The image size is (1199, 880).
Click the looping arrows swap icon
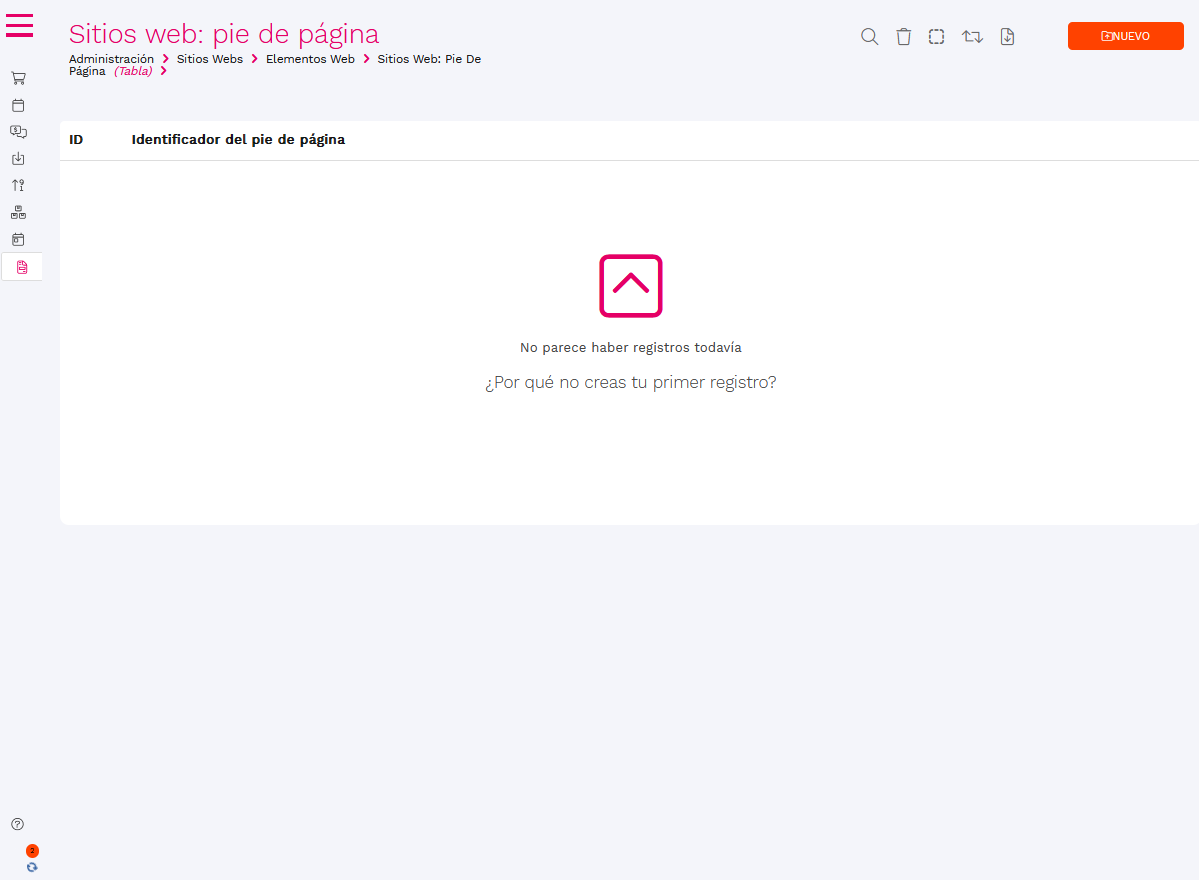[972, 37]
